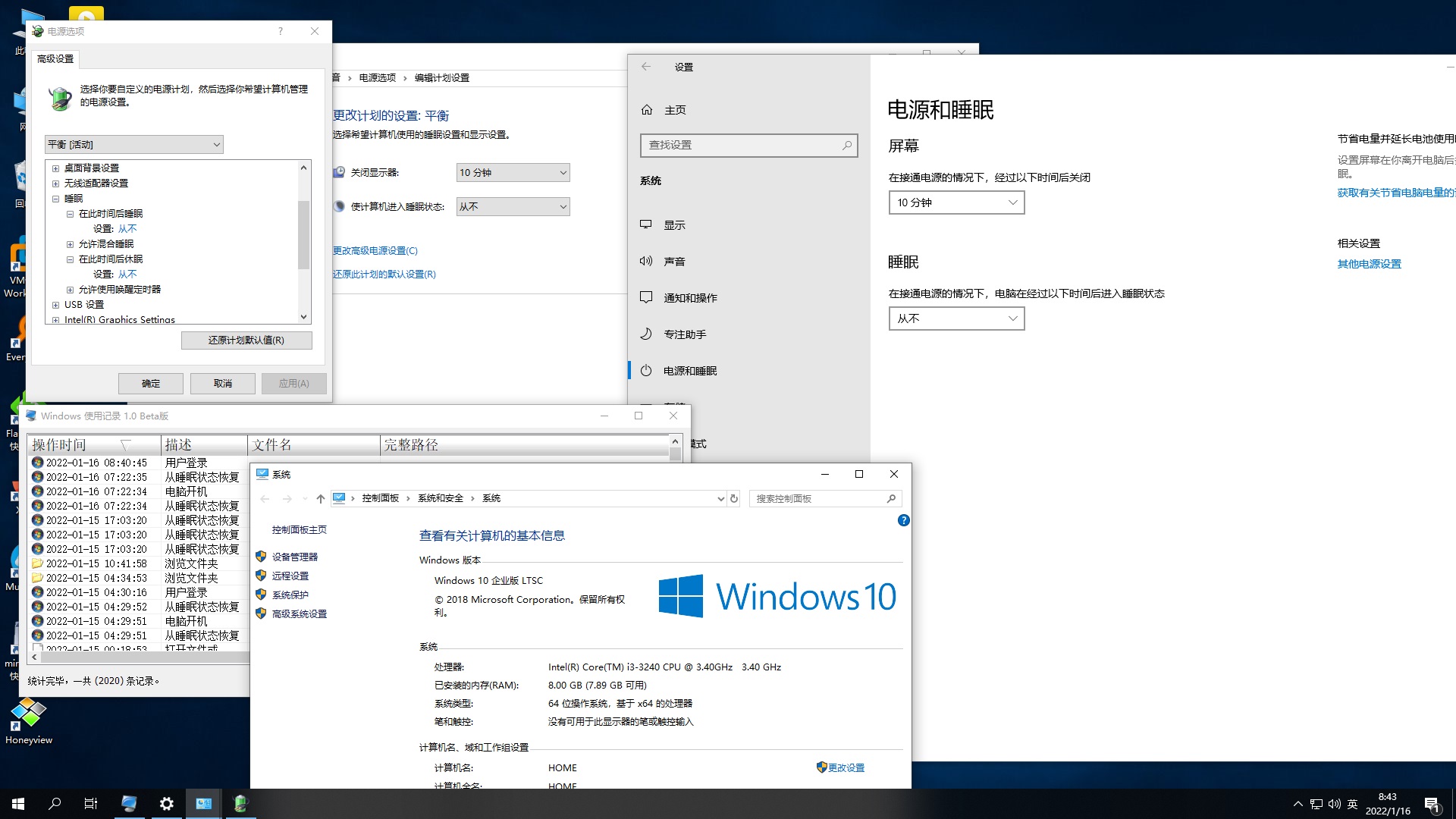Select screen turn-off time dropdown
The width and height of the screenshot is (1456, 819).
(x=955, y=202)
